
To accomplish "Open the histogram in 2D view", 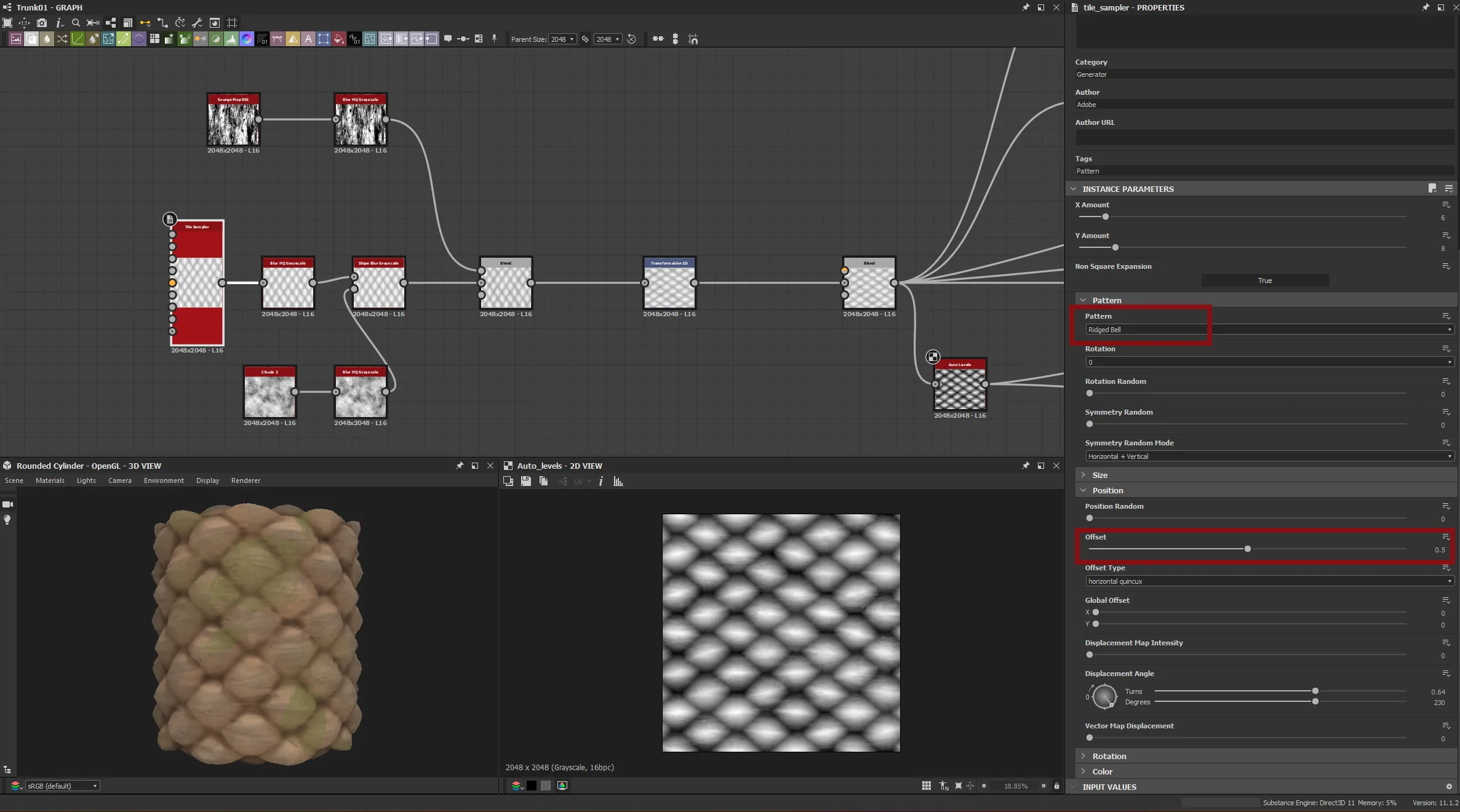I will click(618, 481).
